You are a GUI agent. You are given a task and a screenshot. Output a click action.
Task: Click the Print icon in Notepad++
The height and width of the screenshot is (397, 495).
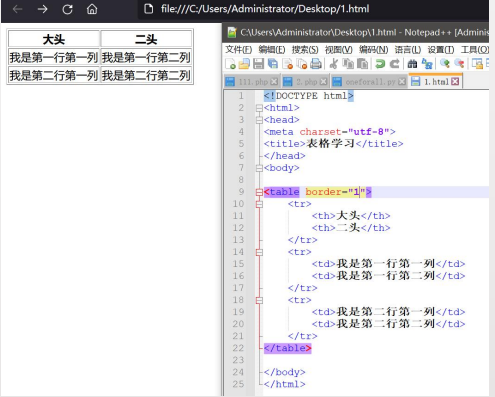coord(316,63)
